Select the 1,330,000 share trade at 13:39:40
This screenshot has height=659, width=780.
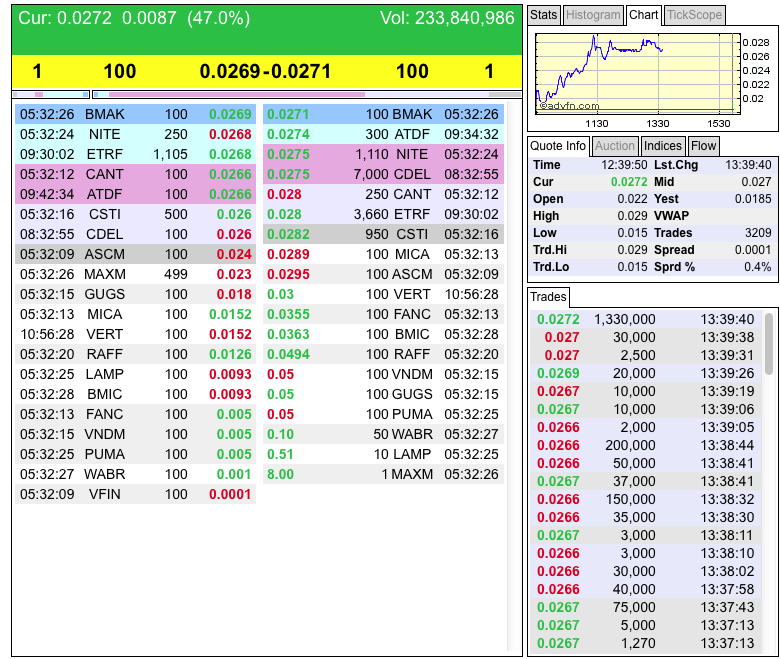pos(645,319)
